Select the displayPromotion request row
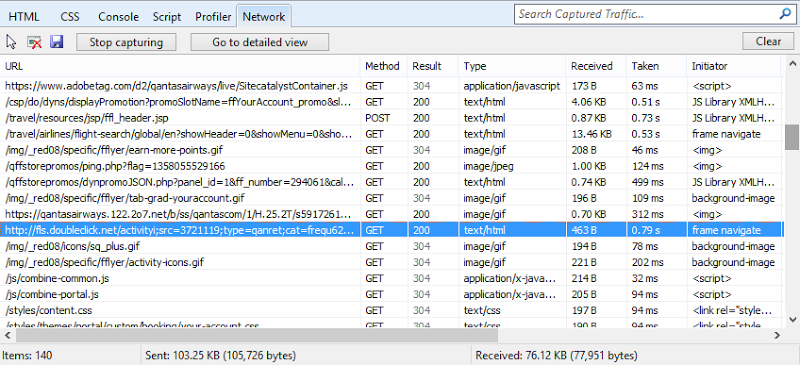 pos(391,102)
